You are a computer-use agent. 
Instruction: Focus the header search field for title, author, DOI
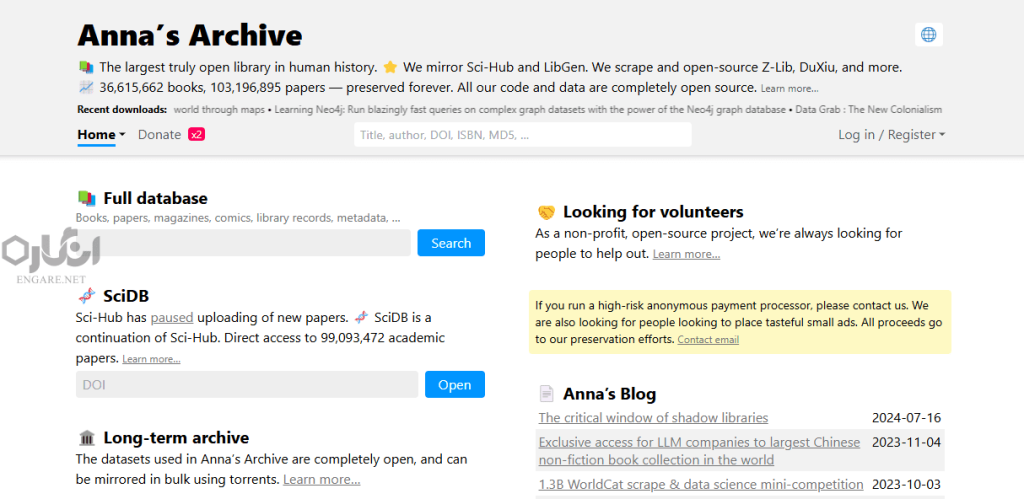522,135
